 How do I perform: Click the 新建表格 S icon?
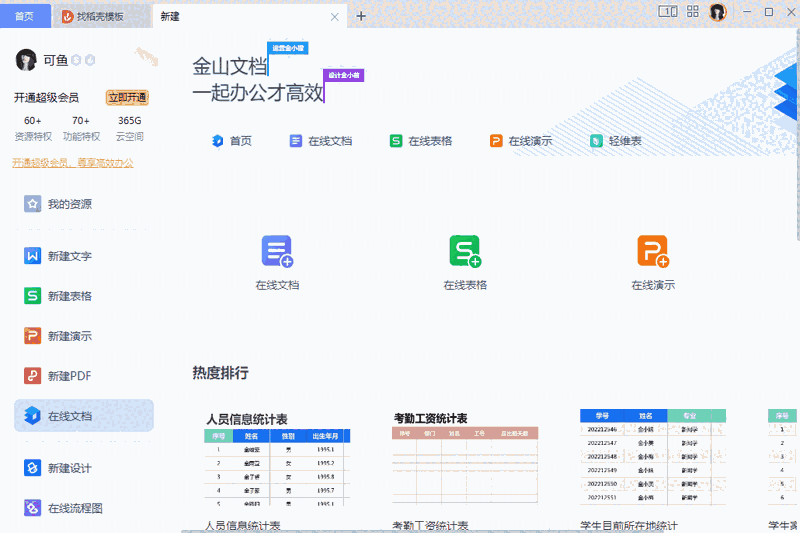[x=33, y=296]
